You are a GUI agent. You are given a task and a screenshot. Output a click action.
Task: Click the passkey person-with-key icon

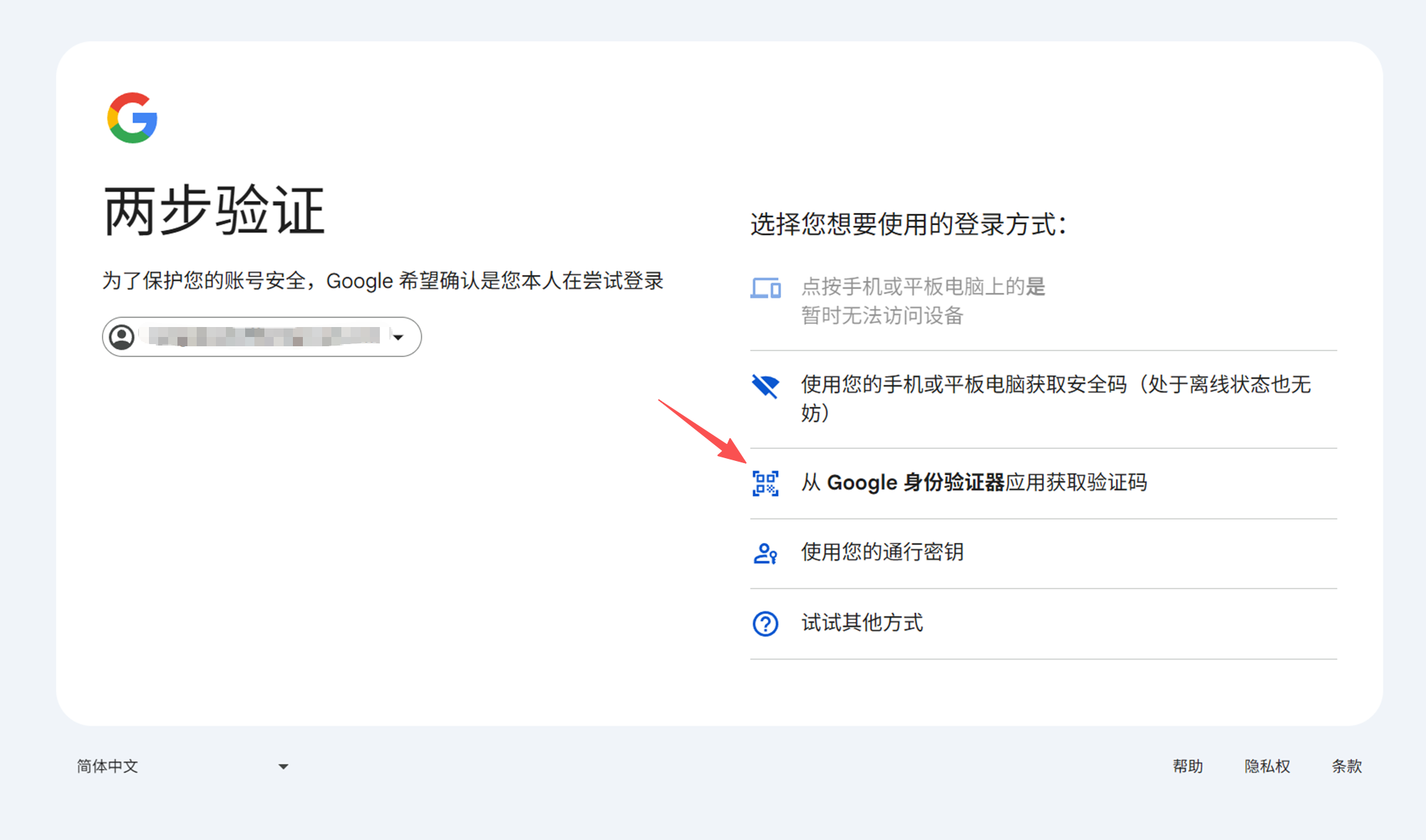click(x=765, y=554)
